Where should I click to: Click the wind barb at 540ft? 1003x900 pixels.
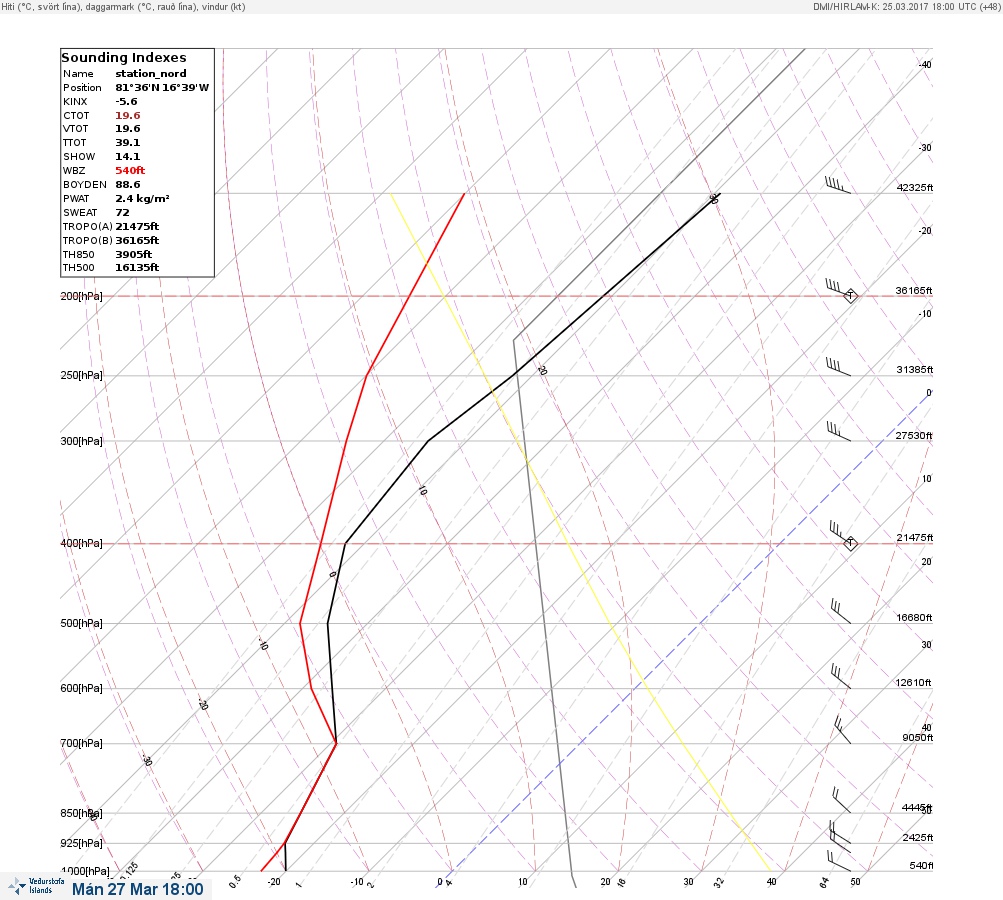tap(839, 861)
